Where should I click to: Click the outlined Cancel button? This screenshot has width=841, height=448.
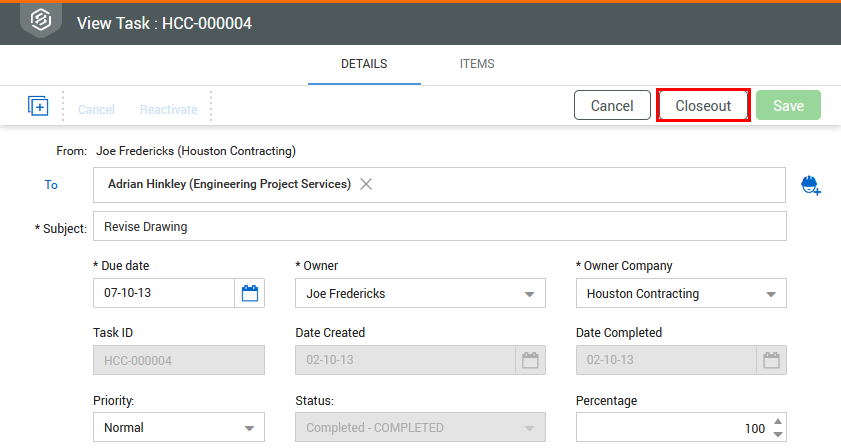pos(612,106)
